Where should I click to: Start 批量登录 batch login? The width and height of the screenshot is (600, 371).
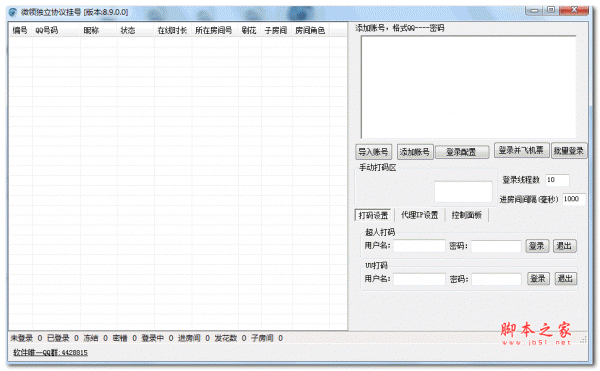[569, 151]
